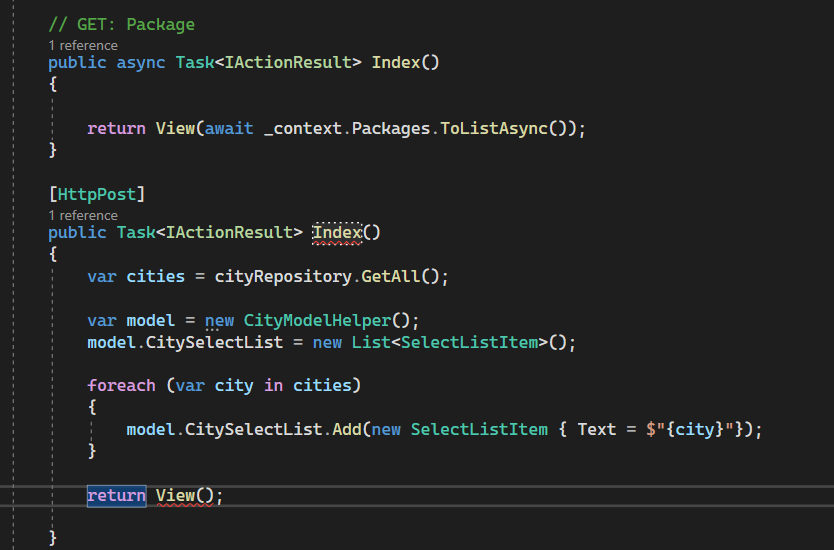Open the "1 reference" CodeLens below [HttpPost]
Image resolution: width=834 pixels, height=550 pixels.
click(83, 215)
